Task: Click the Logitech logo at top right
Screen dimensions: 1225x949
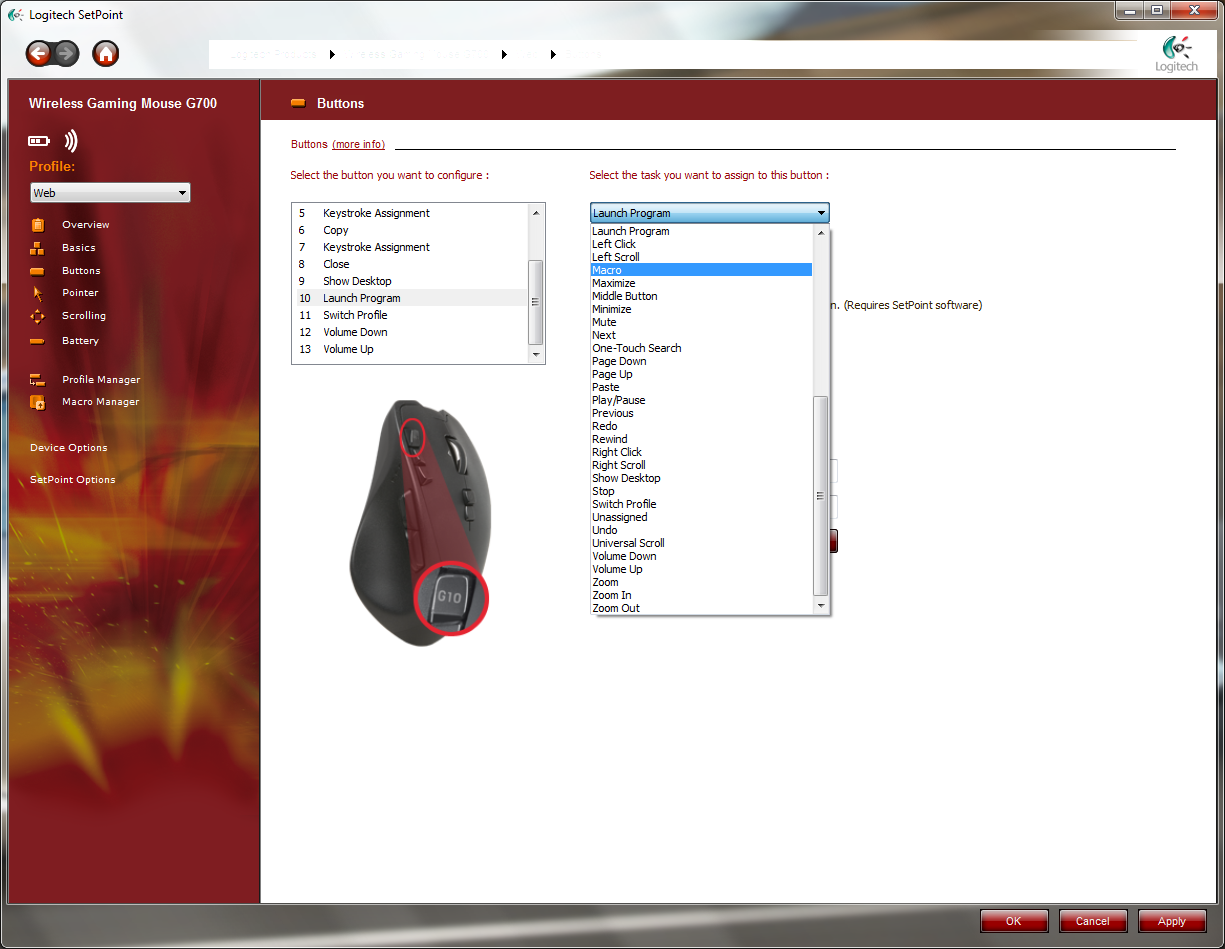Action: pos(1176,54)
